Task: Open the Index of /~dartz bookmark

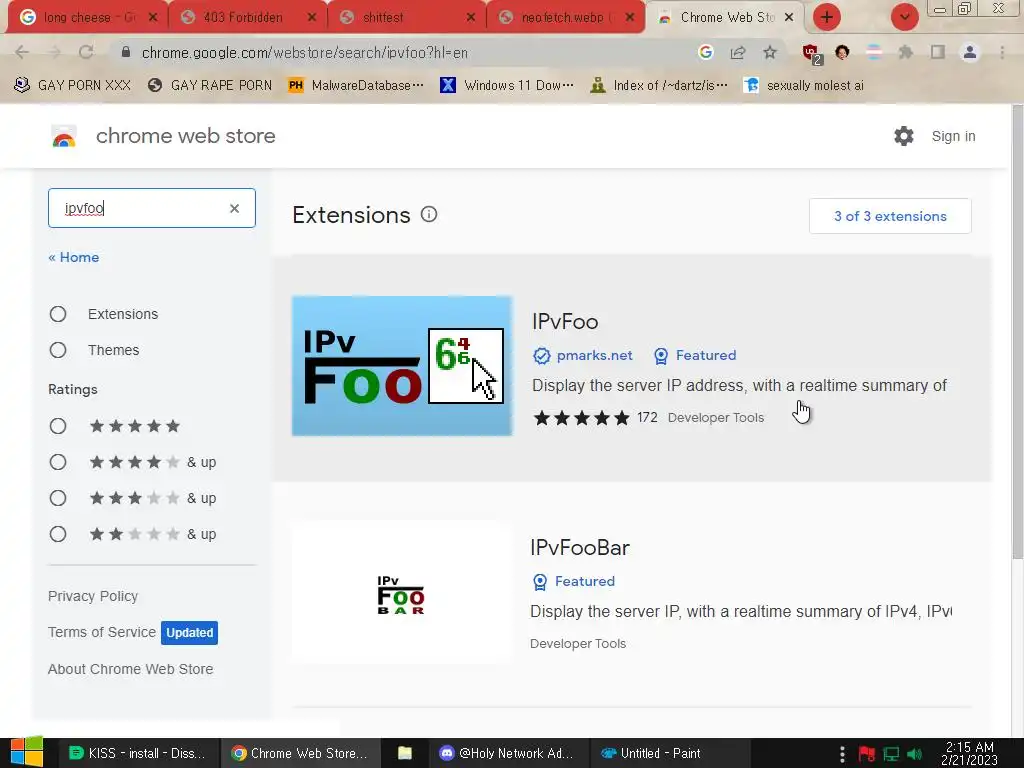Action: pos(658,86)
